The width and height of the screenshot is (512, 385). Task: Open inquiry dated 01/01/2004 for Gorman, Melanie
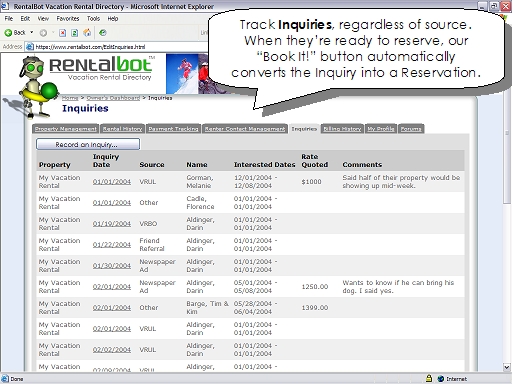(112, 182)
